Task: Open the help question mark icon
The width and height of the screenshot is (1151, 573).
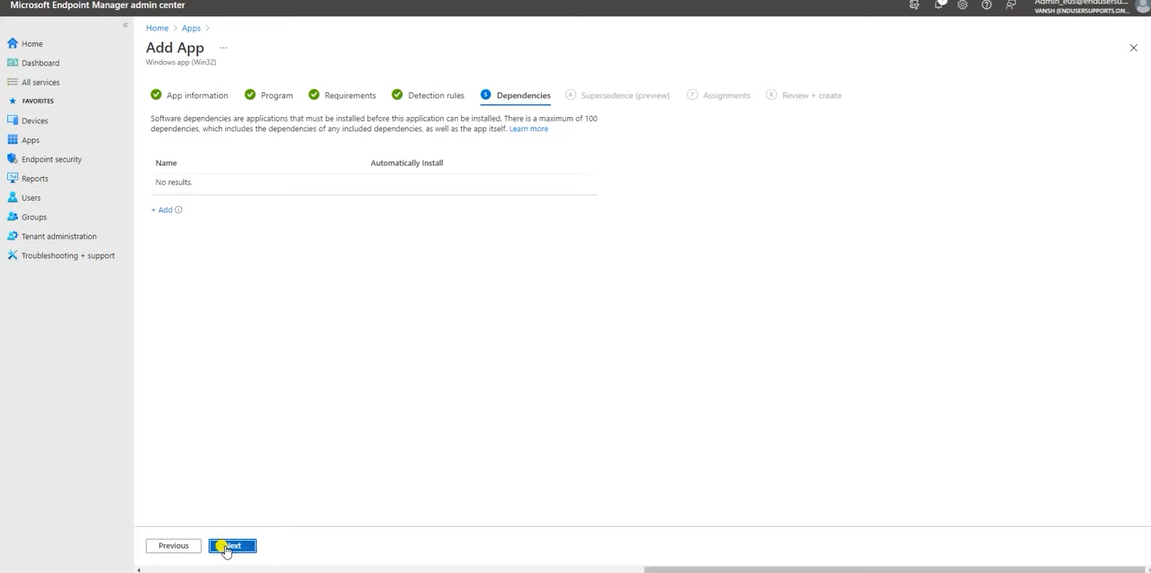Action: coord(987,4)
